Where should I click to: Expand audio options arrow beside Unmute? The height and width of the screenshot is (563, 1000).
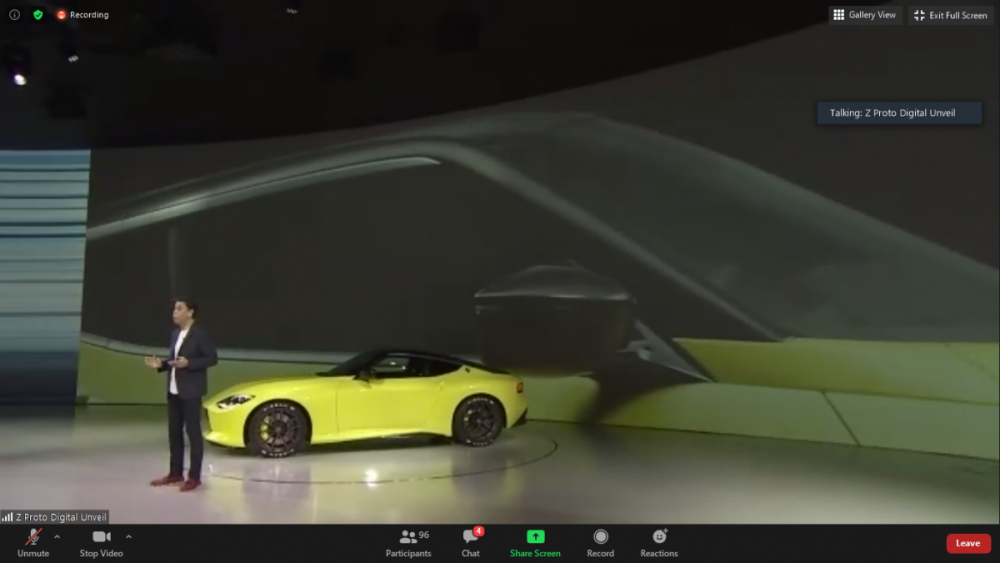[x=57, y=537]
